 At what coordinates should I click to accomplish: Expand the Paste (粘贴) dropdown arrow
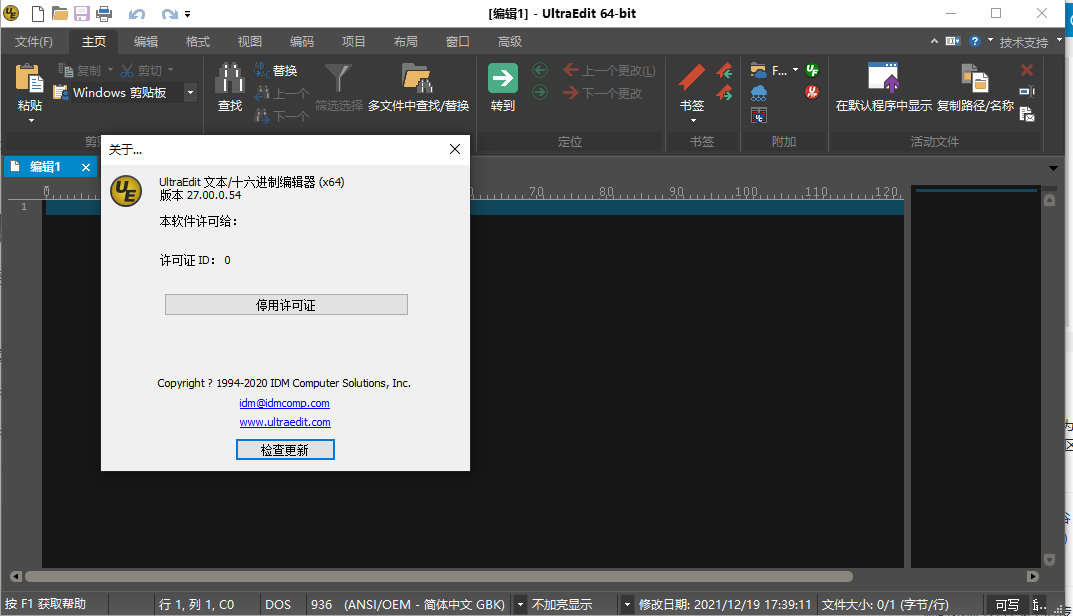point(31,121)
